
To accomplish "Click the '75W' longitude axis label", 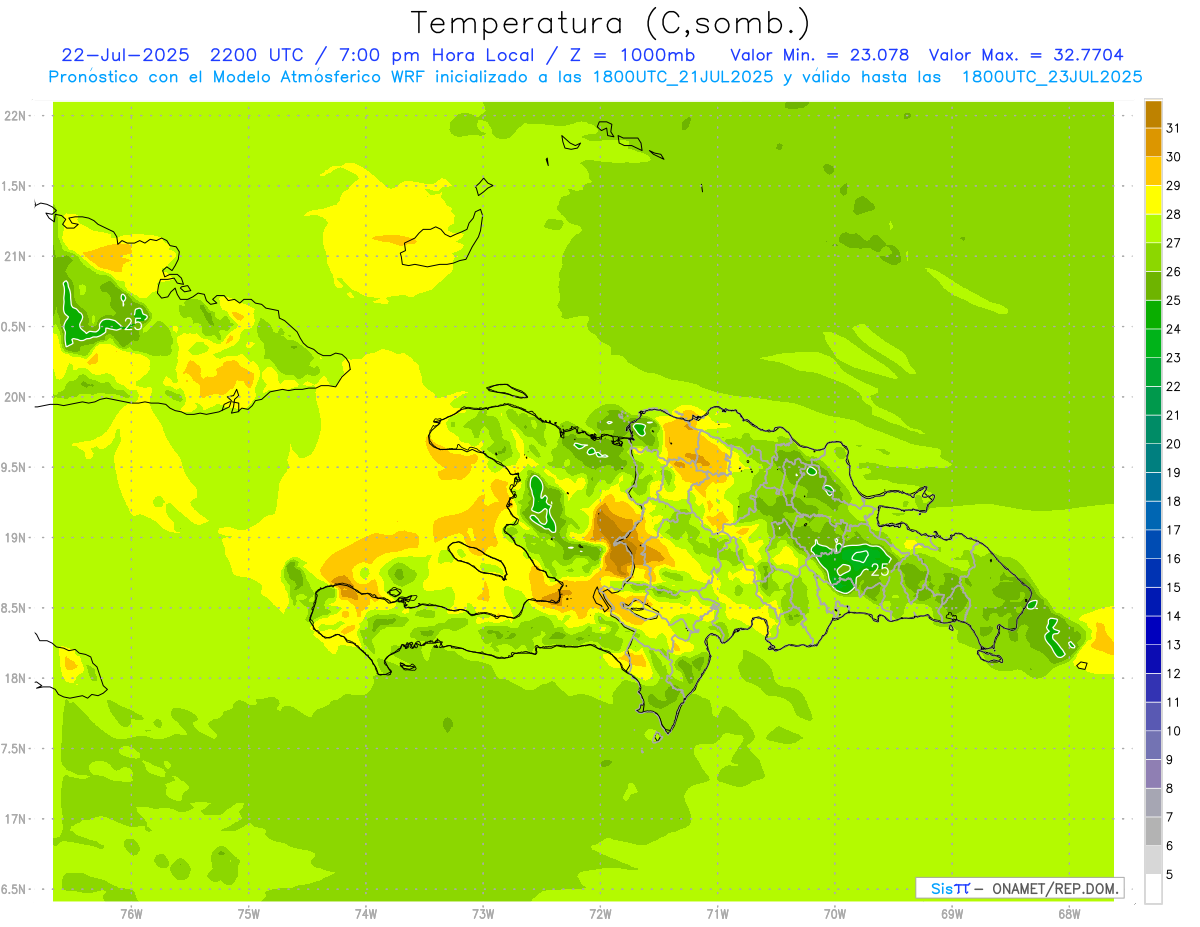I will coord(248,913).
